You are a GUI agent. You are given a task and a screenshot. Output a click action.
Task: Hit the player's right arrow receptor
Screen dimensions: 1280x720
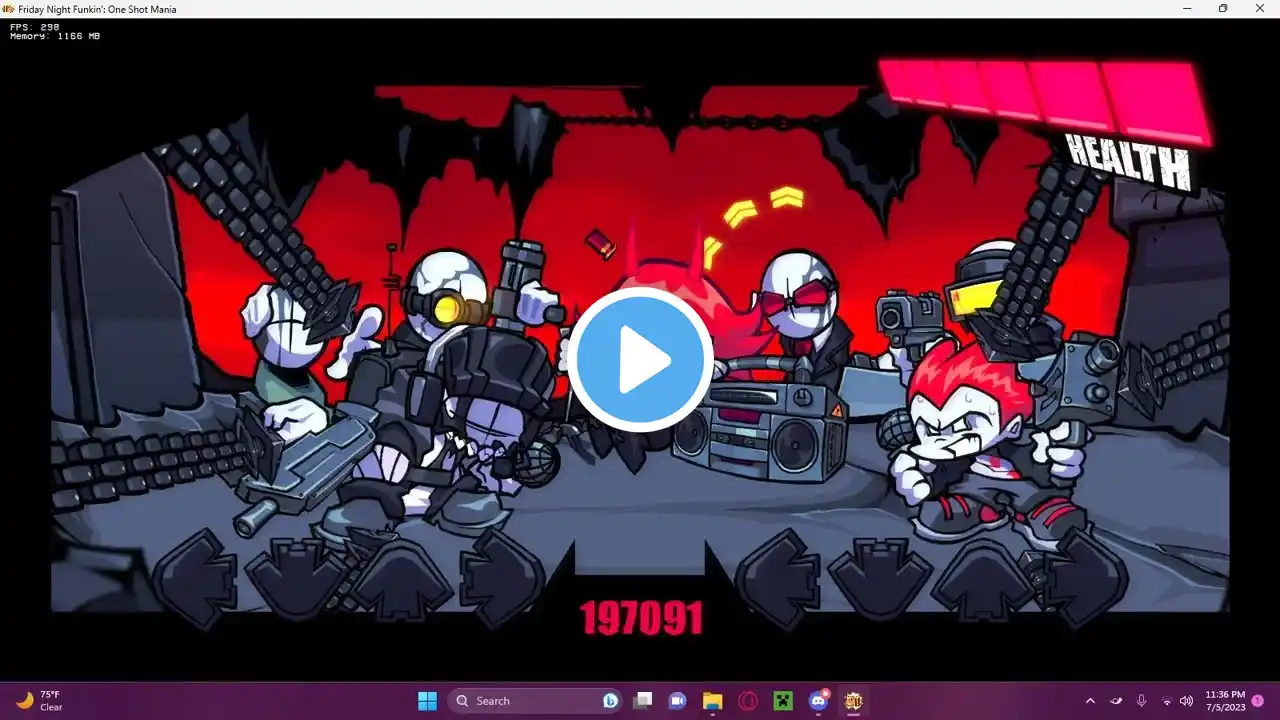click(1087, 578)
